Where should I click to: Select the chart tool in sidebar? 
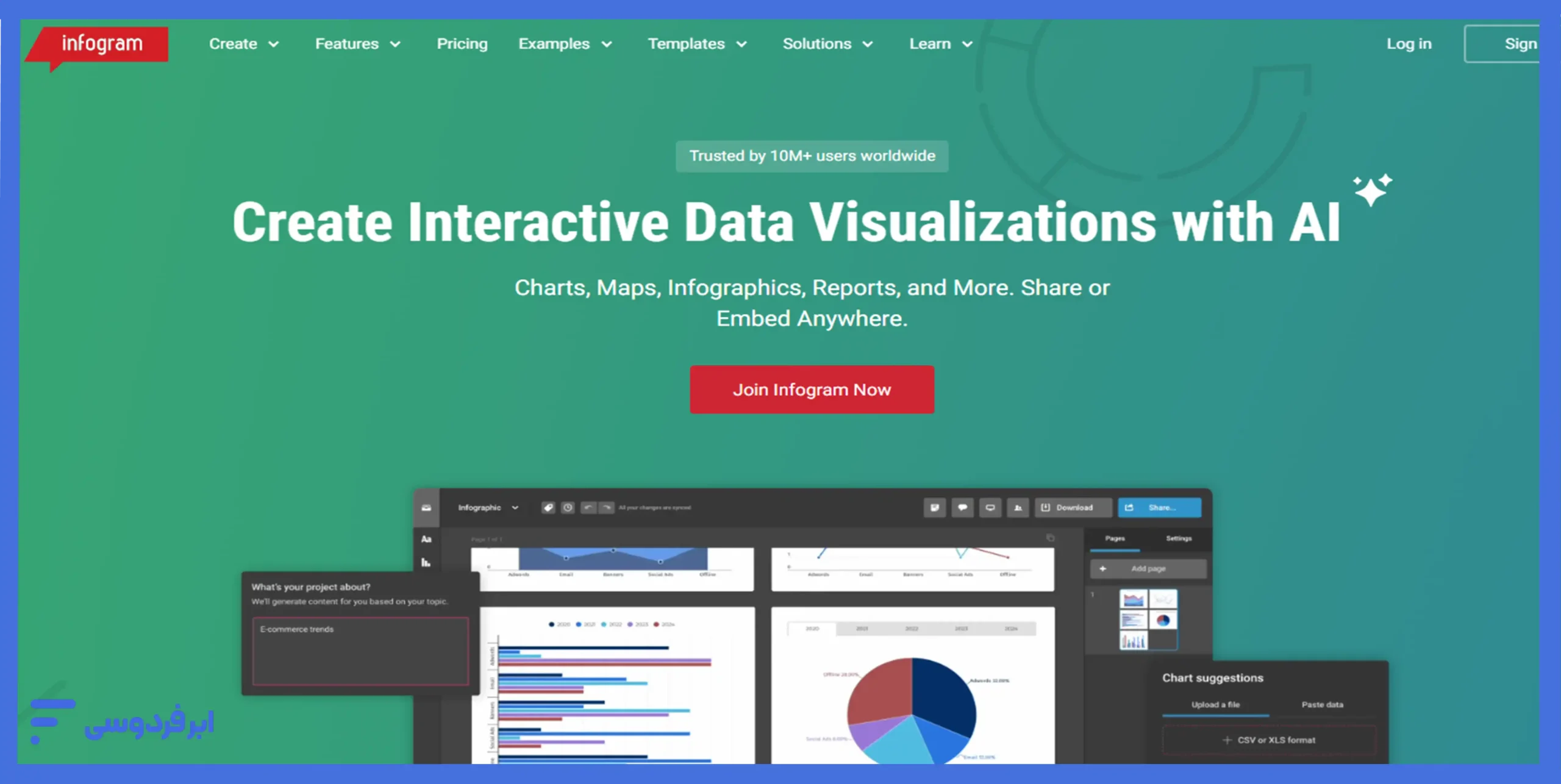(426, 563)
